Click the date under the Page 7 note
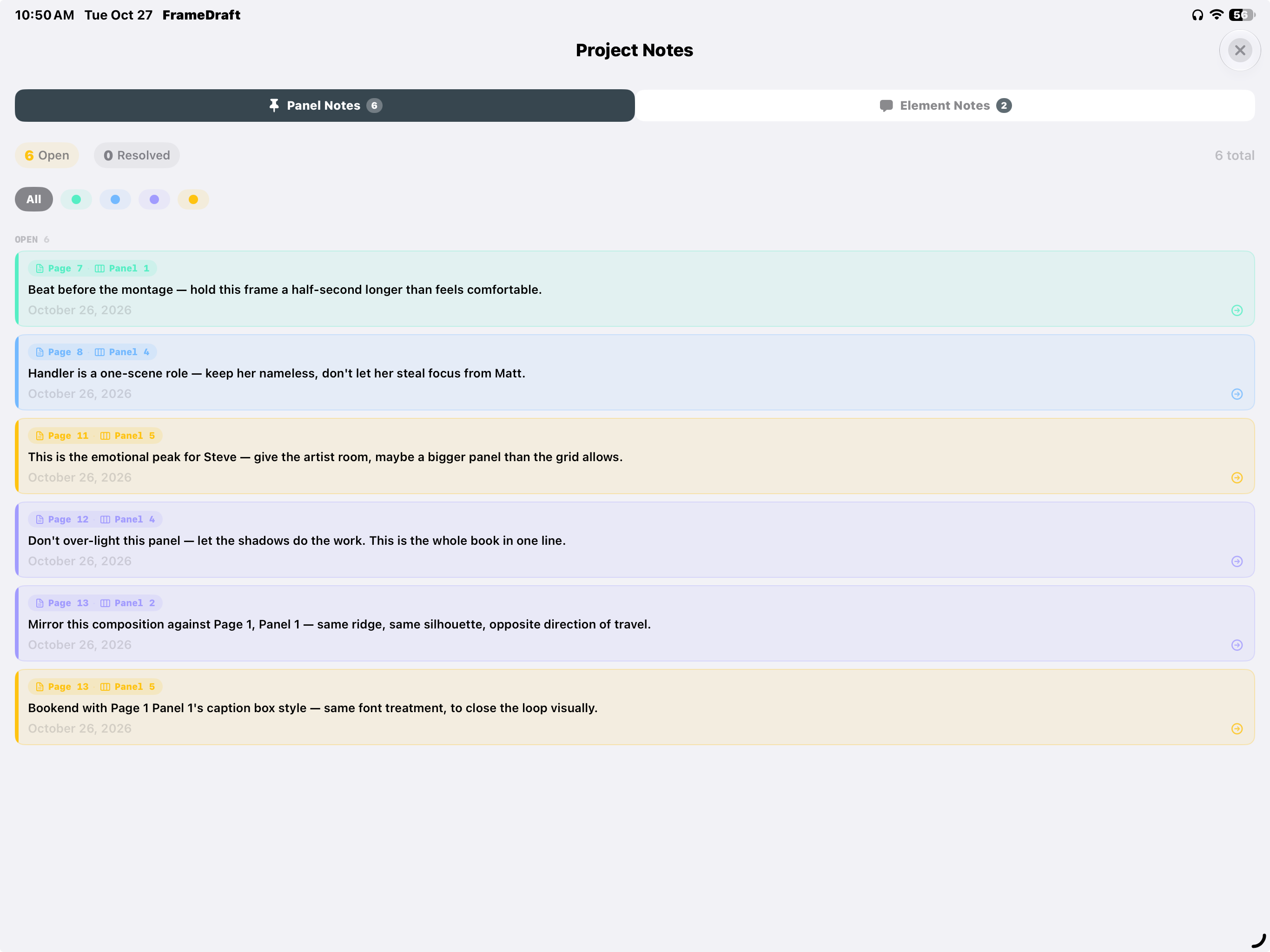The image size is (1270, 952). point(80,310)
